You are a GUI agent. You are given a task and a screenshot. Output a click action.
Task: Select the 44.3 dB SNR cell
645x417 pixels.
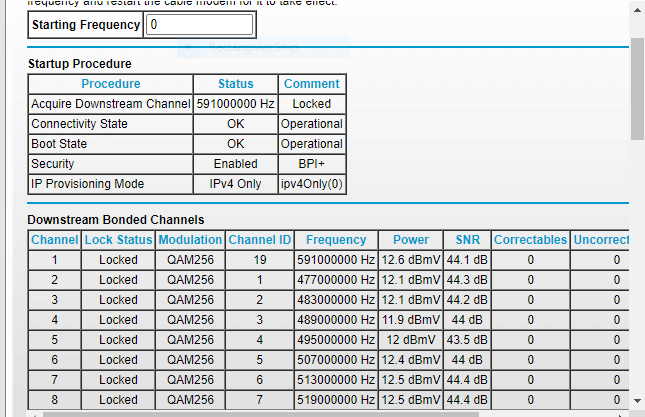467,280
